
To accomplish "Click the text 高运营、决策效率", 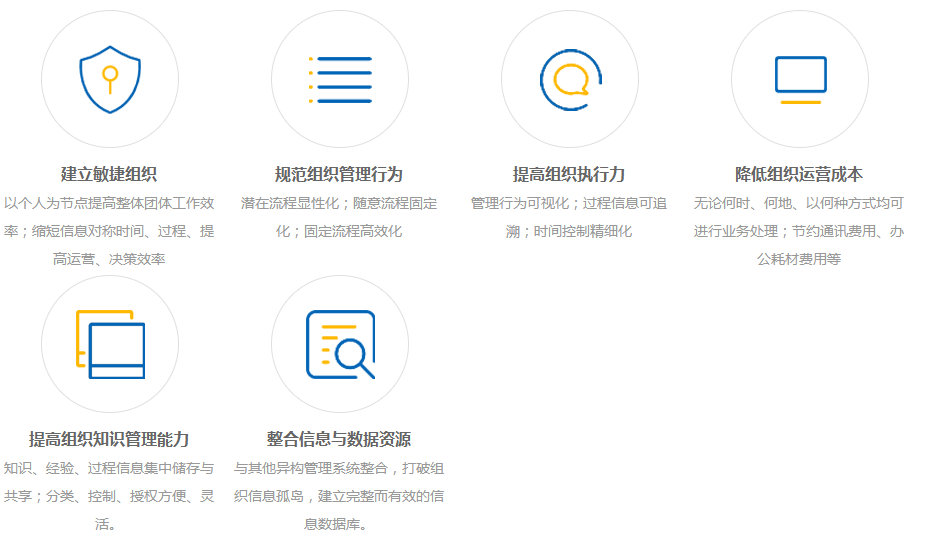I will point(109,259).
